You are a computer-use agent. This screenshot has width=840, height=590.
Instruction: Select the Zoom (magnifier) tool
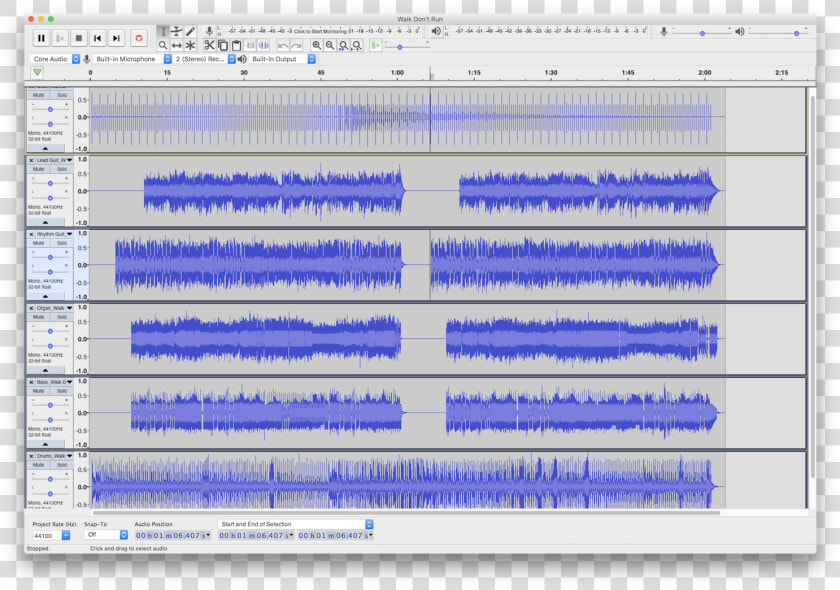(163, 46)
